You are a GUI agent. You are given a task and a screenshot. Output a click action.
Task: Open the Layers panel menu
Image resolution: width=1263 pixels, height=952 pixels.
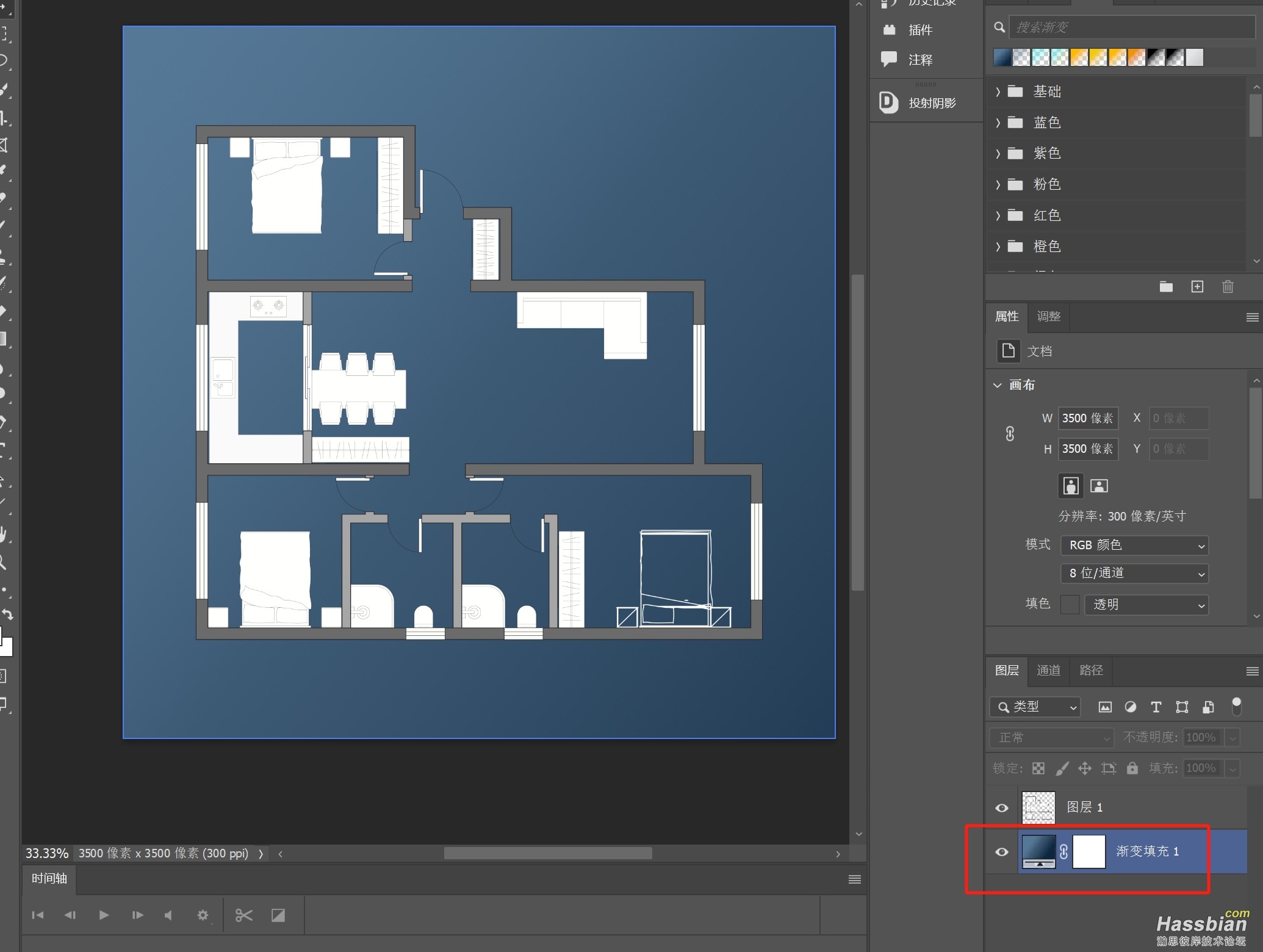tap(1252, 671)
